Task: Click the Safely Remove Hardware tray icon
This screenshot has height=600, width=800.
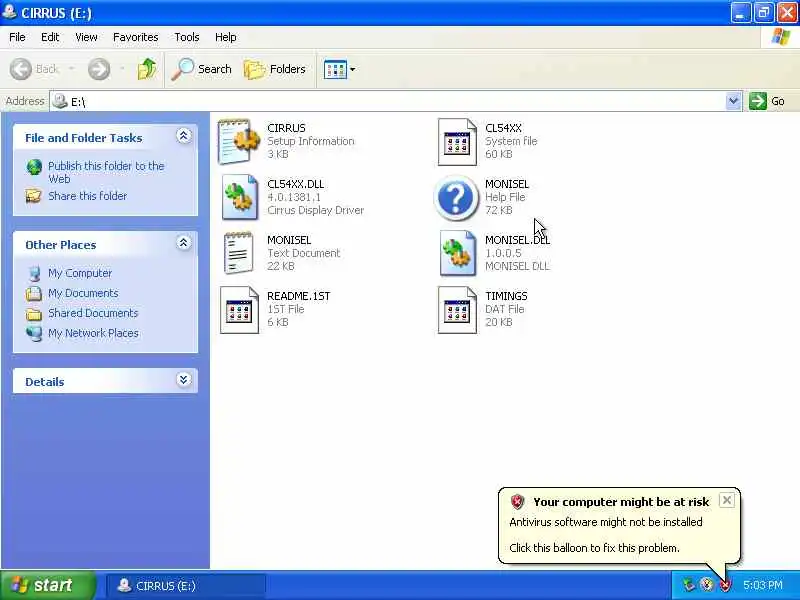Action: point(689,585)
